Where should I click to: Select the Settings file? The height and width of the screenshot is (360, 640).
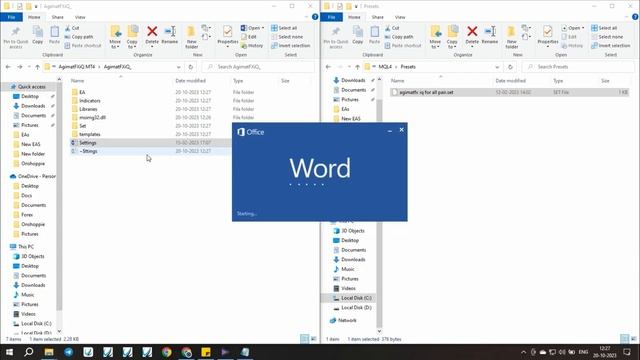151,143
